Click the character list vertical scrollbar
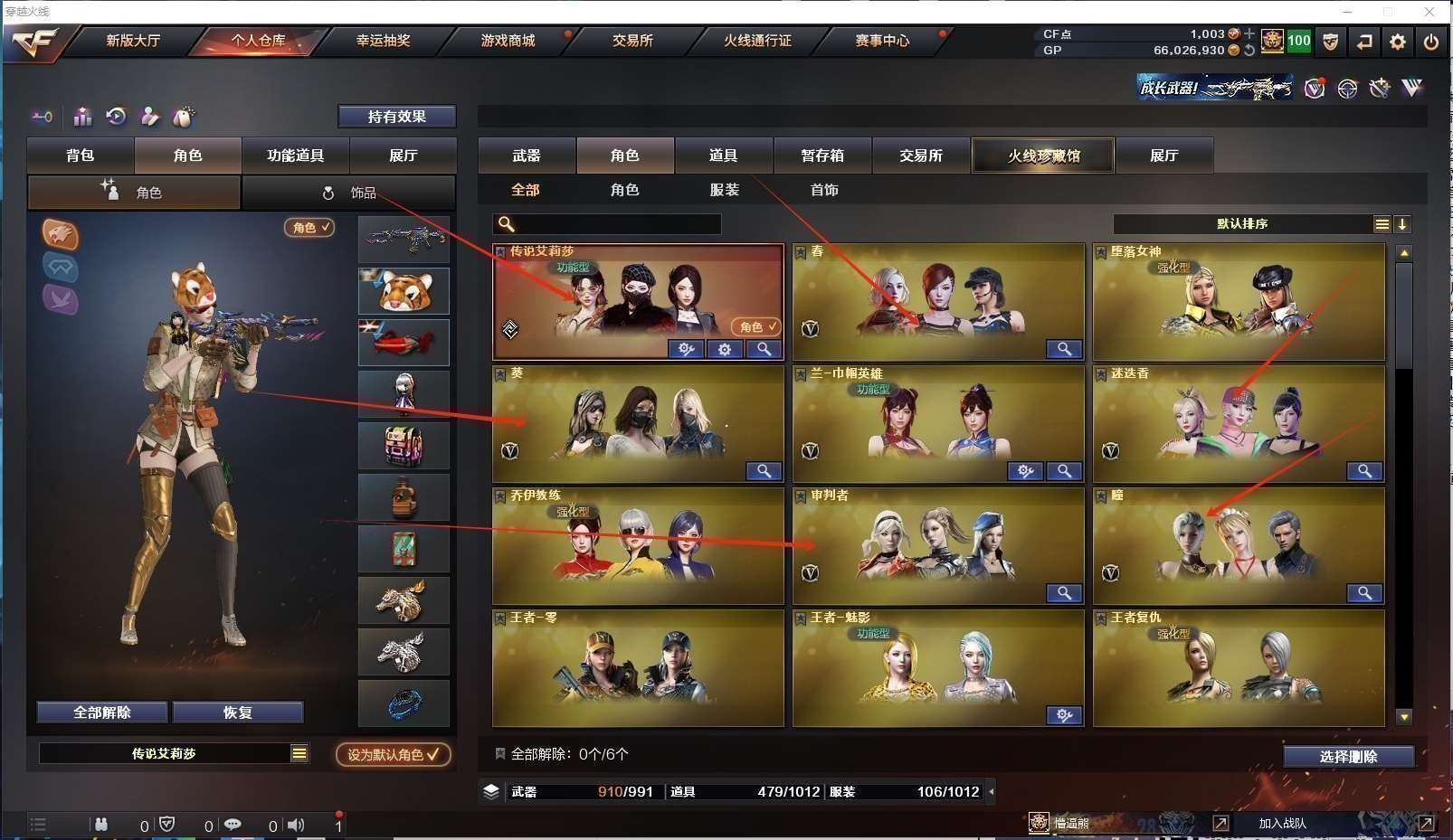Image resolution: width=1453 pixels, height=840 pixels. 1404,484
